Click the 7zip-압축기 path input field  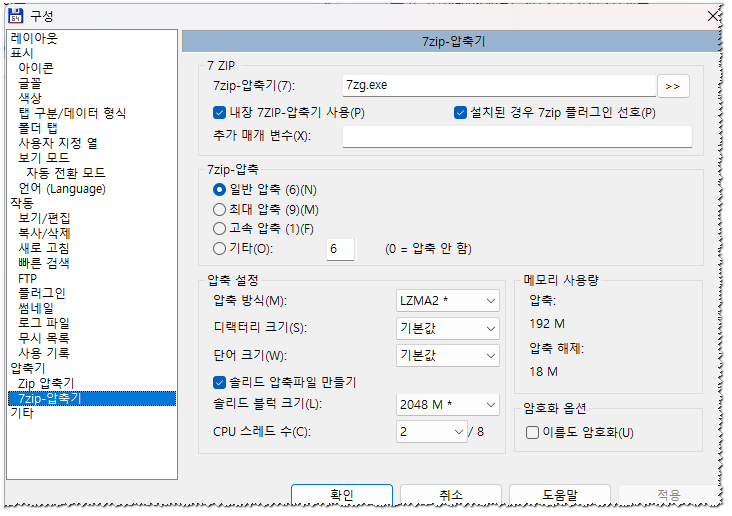pyautogui.click(x=500, y=86)
